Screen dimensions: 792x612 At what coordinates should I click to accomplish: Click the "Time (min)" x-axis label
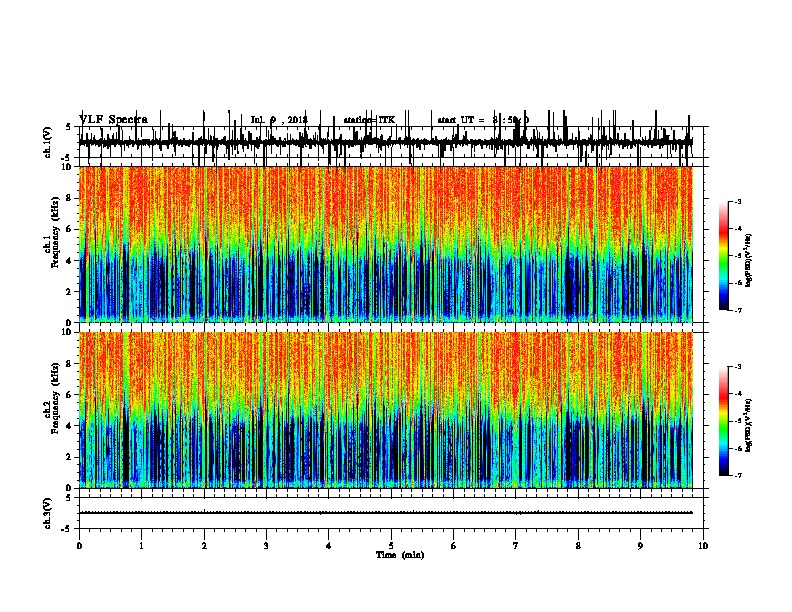click(x=400, y=555)
